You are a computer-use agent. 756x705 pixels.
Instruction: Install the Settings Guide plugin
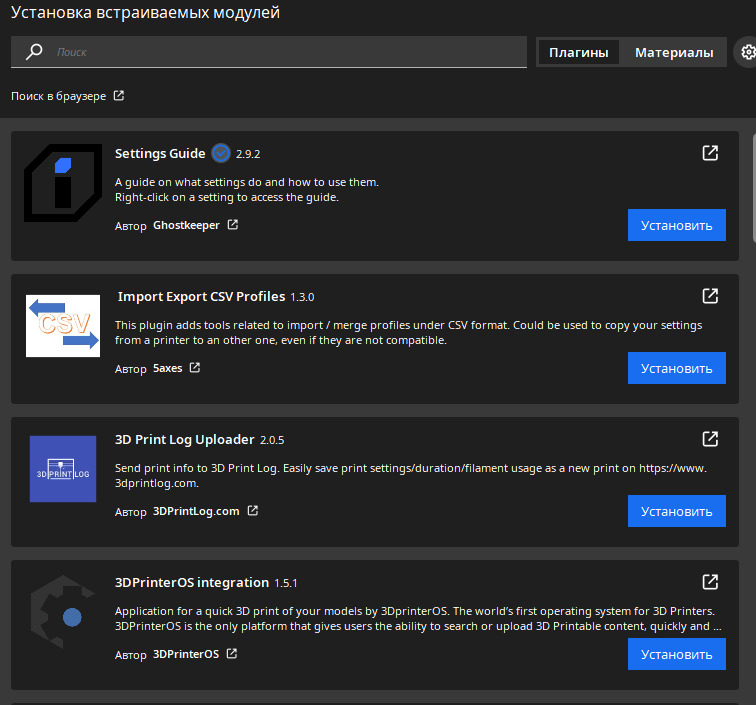[676, 225]
